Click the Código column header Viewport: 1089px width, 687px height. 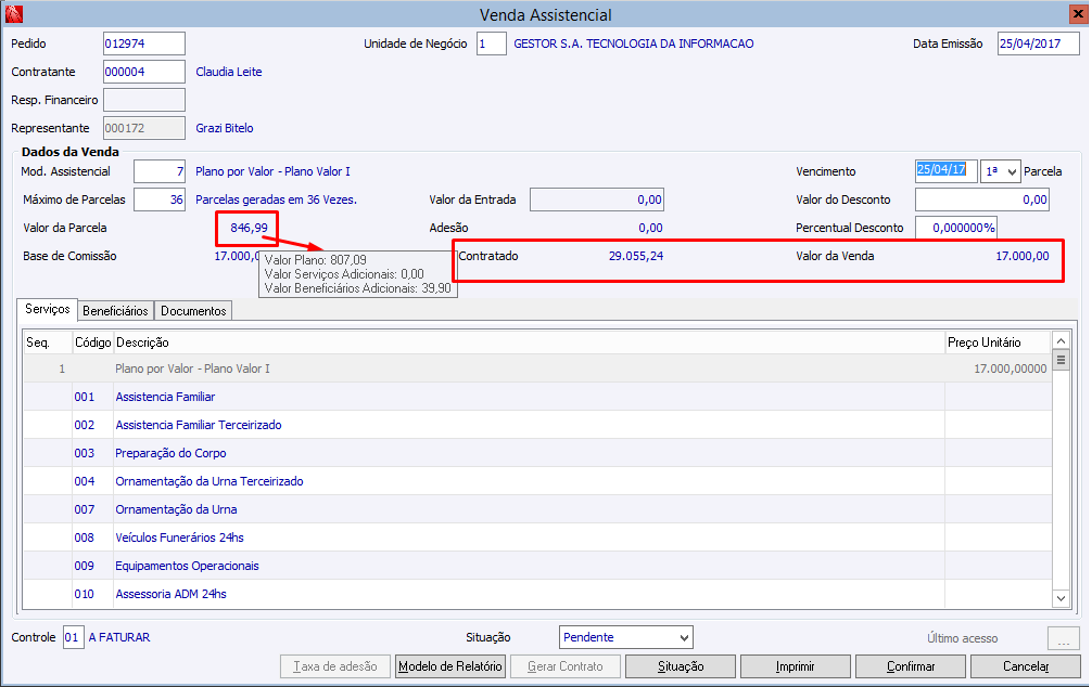pyautogui.click(x=93, y=342)
